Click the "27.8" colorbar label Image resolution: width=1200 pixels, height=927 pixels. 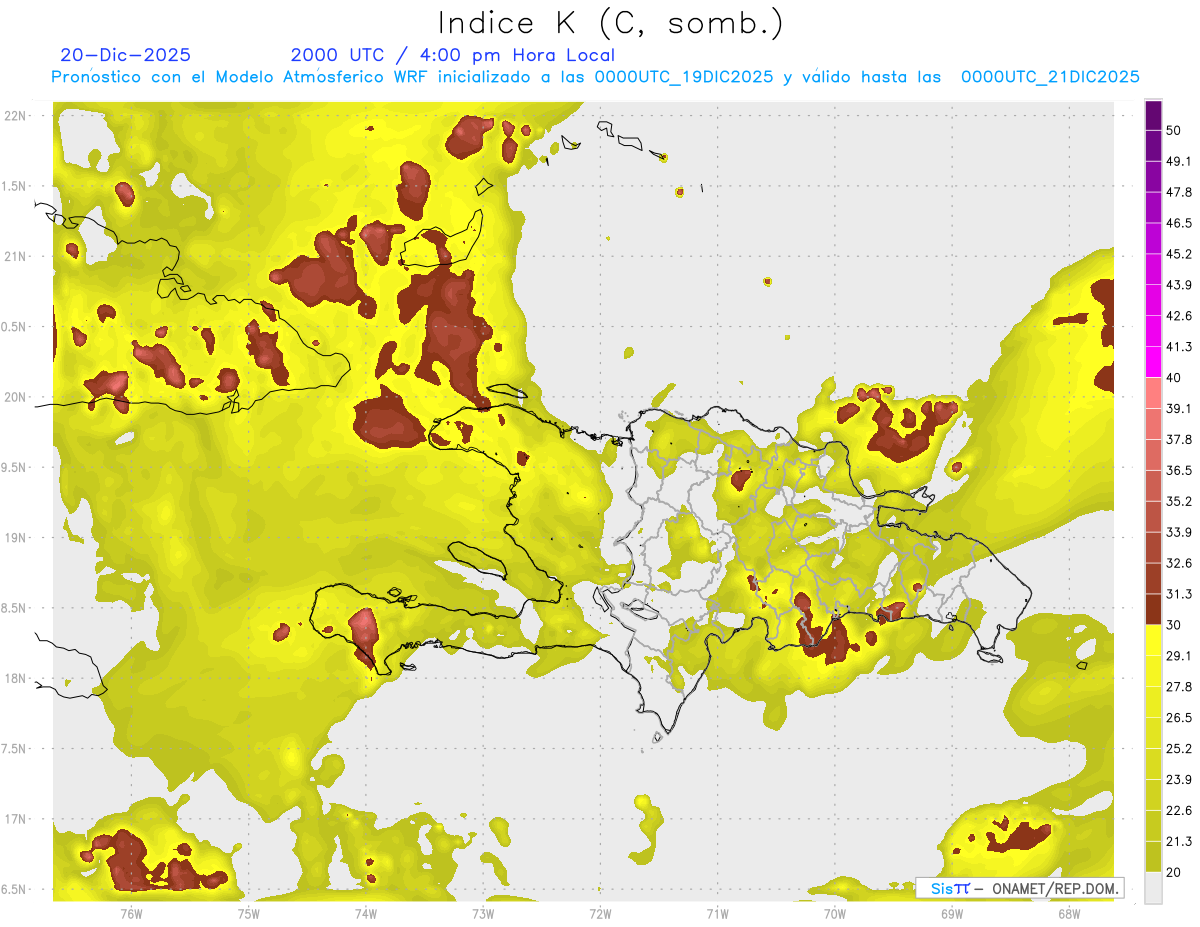click(1179, 687)
